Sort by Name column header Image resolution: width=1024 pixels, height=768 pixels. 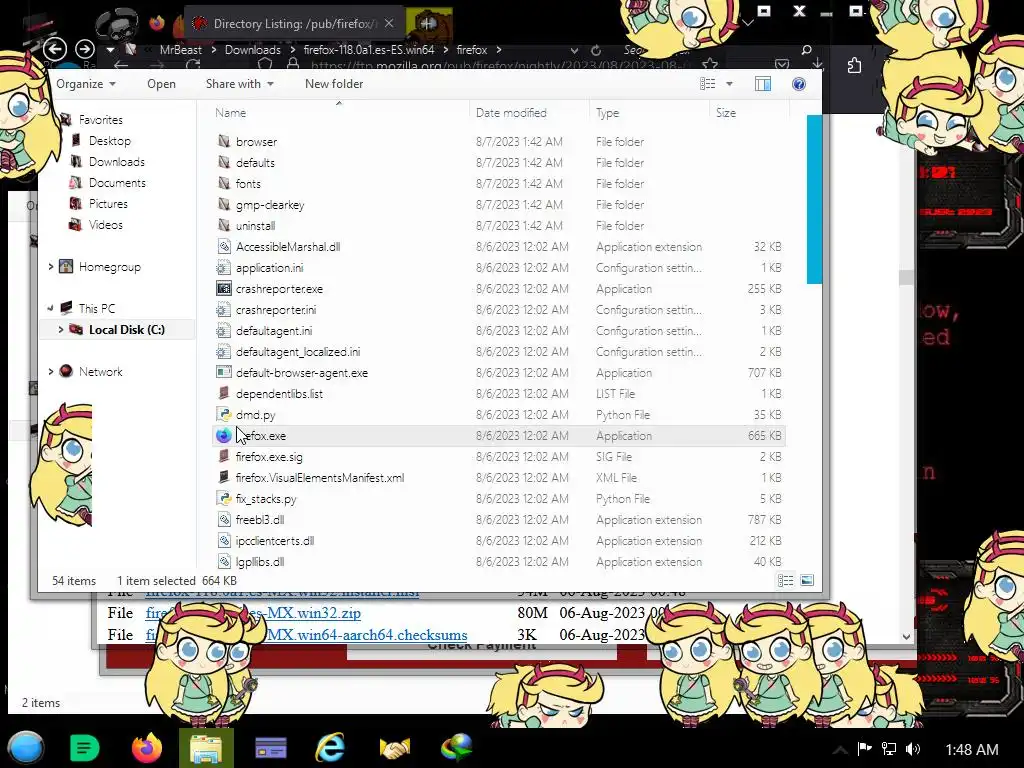coord(231,112)
